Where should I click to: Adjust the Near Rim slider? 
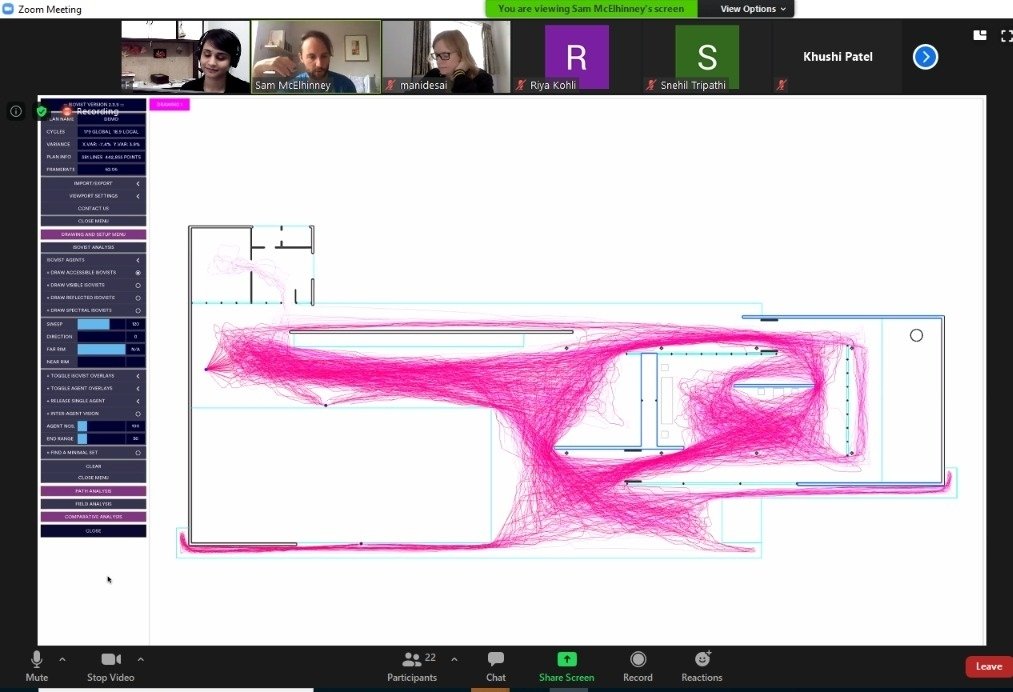pyautogui.click(x=101, y=362)
